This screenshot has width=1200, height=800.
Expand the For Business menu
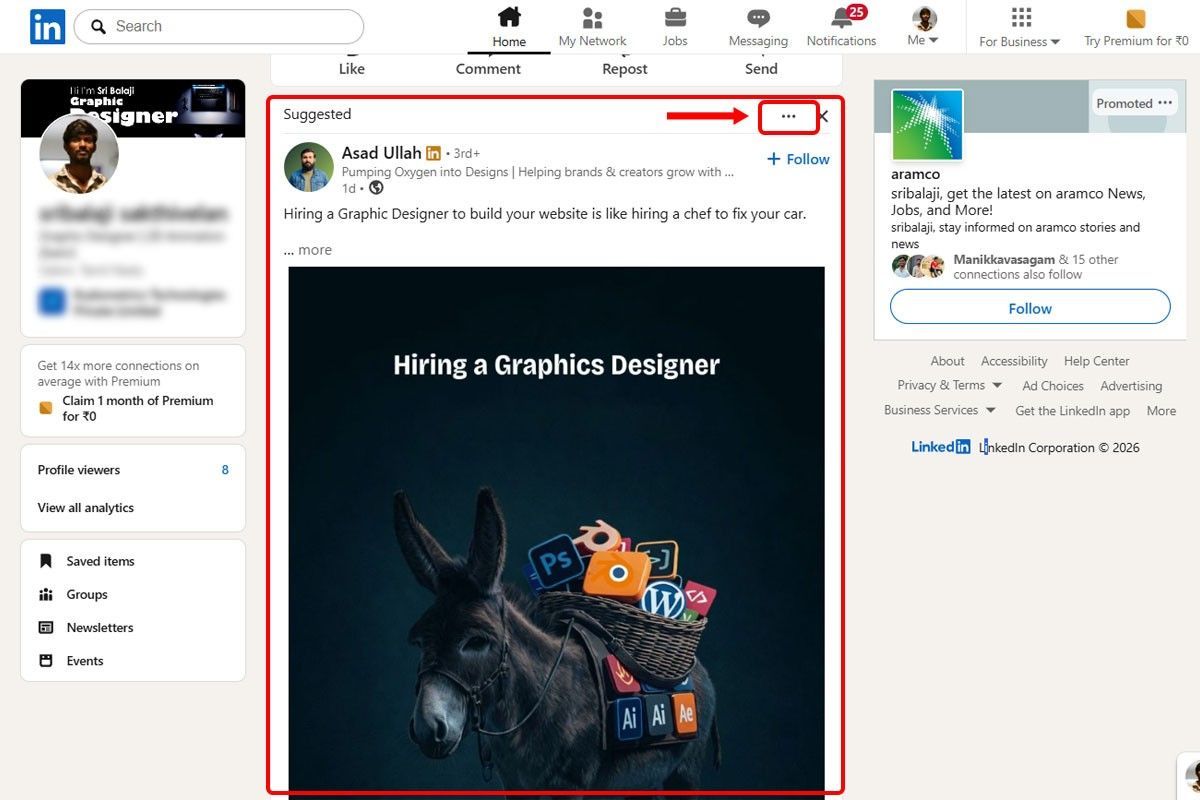1020,27
